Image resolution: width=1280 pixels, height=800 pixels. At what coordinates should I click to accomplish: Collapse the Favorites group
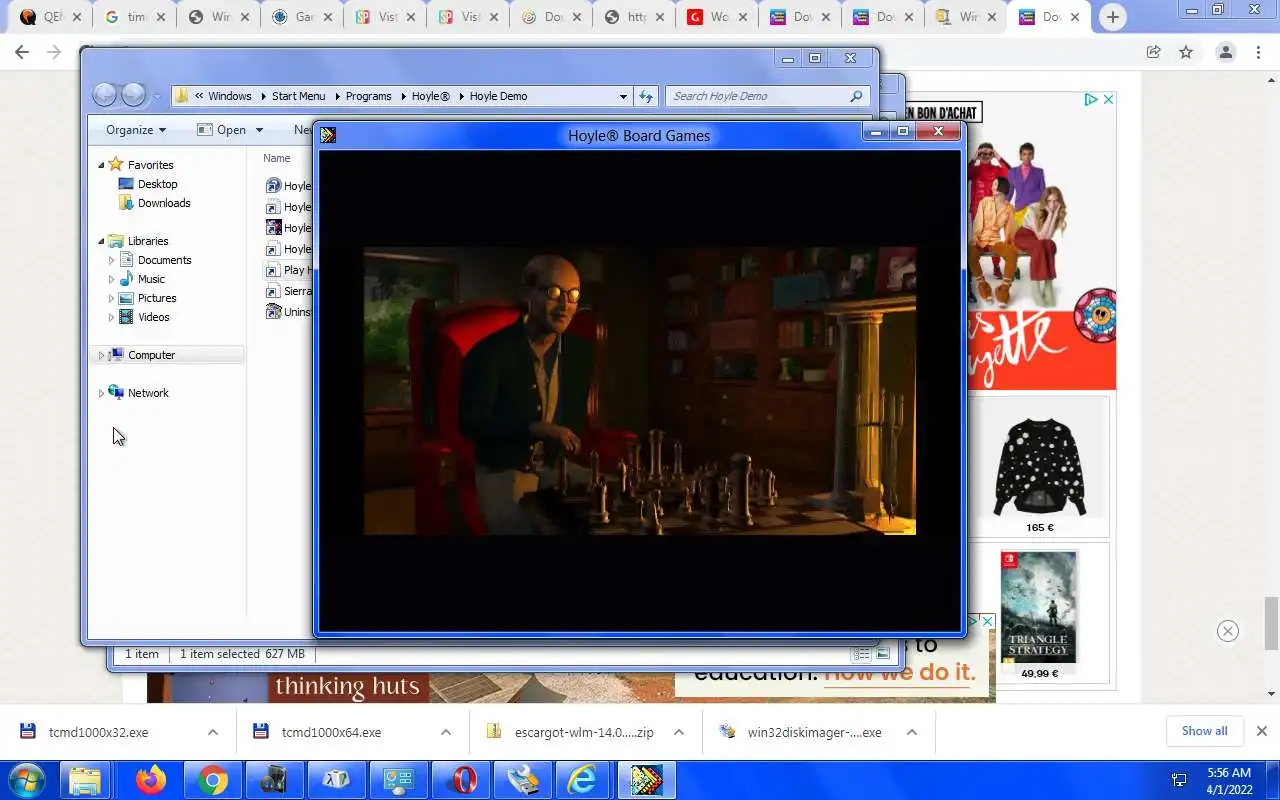click(101, 165)
